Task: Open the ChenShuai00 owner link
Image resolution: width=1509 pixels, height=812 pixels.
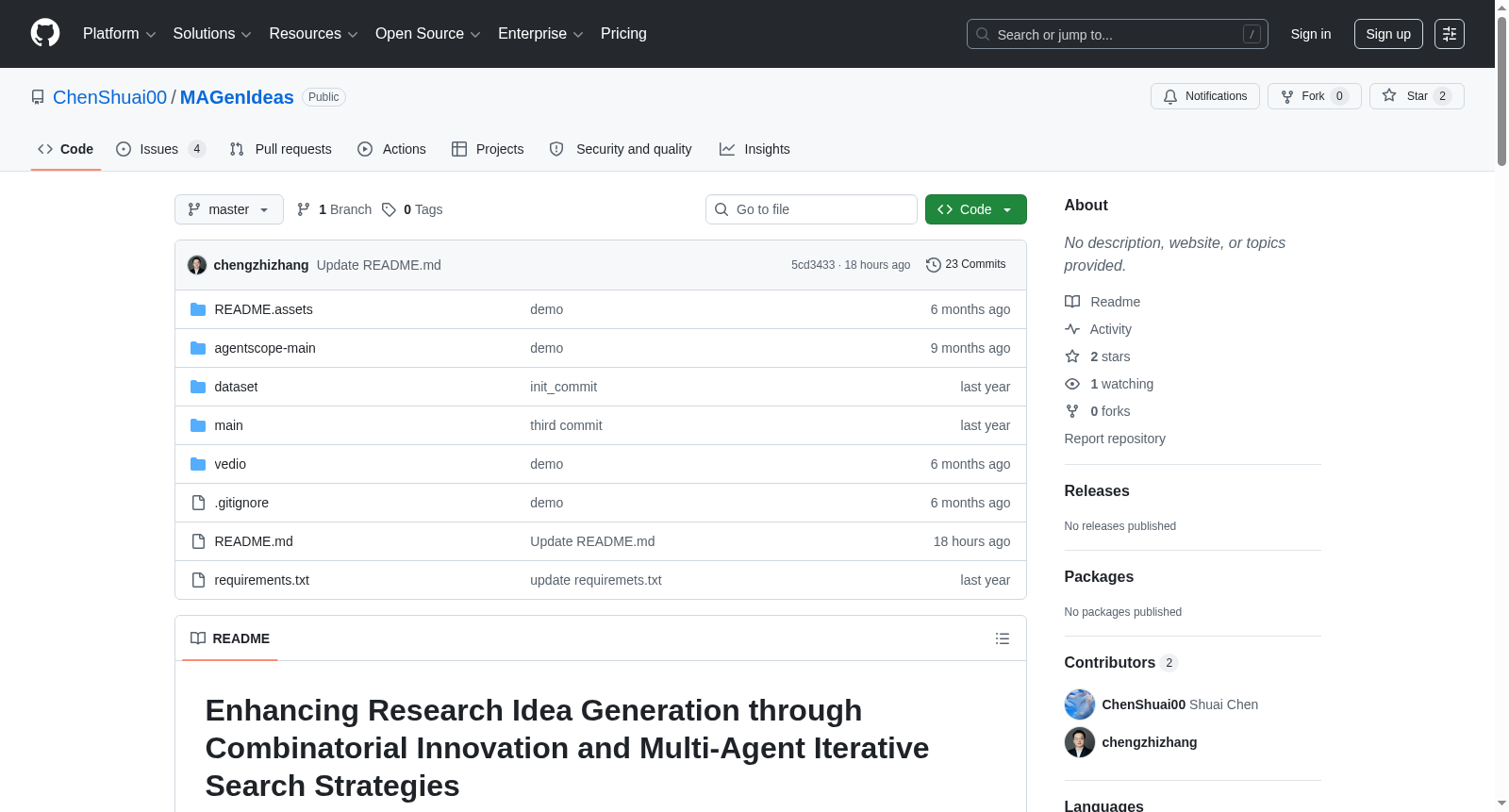Action: point(109,97)
